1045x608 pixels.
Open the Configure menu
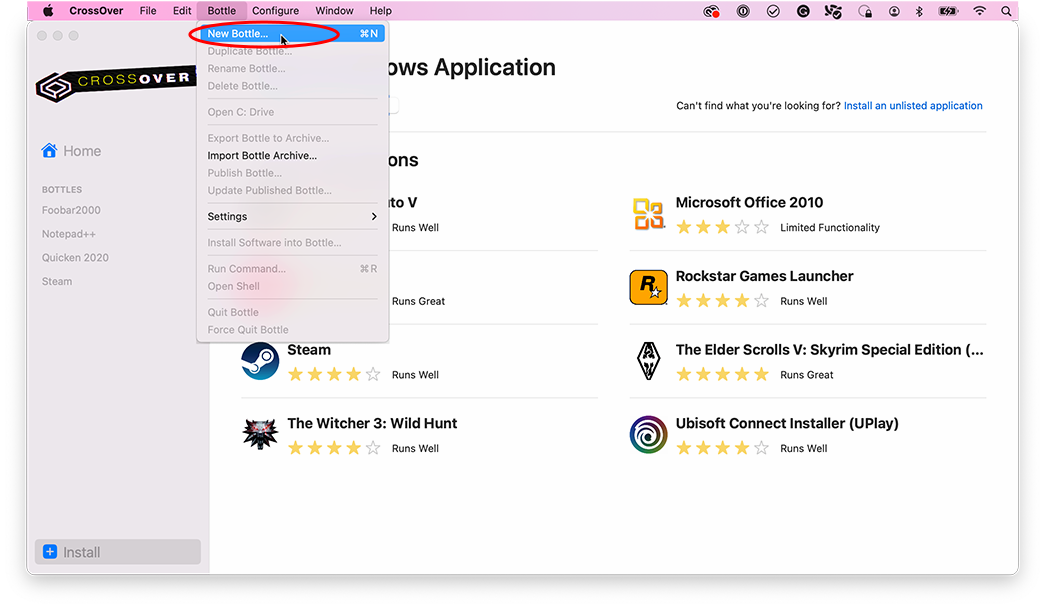[275, 11]
